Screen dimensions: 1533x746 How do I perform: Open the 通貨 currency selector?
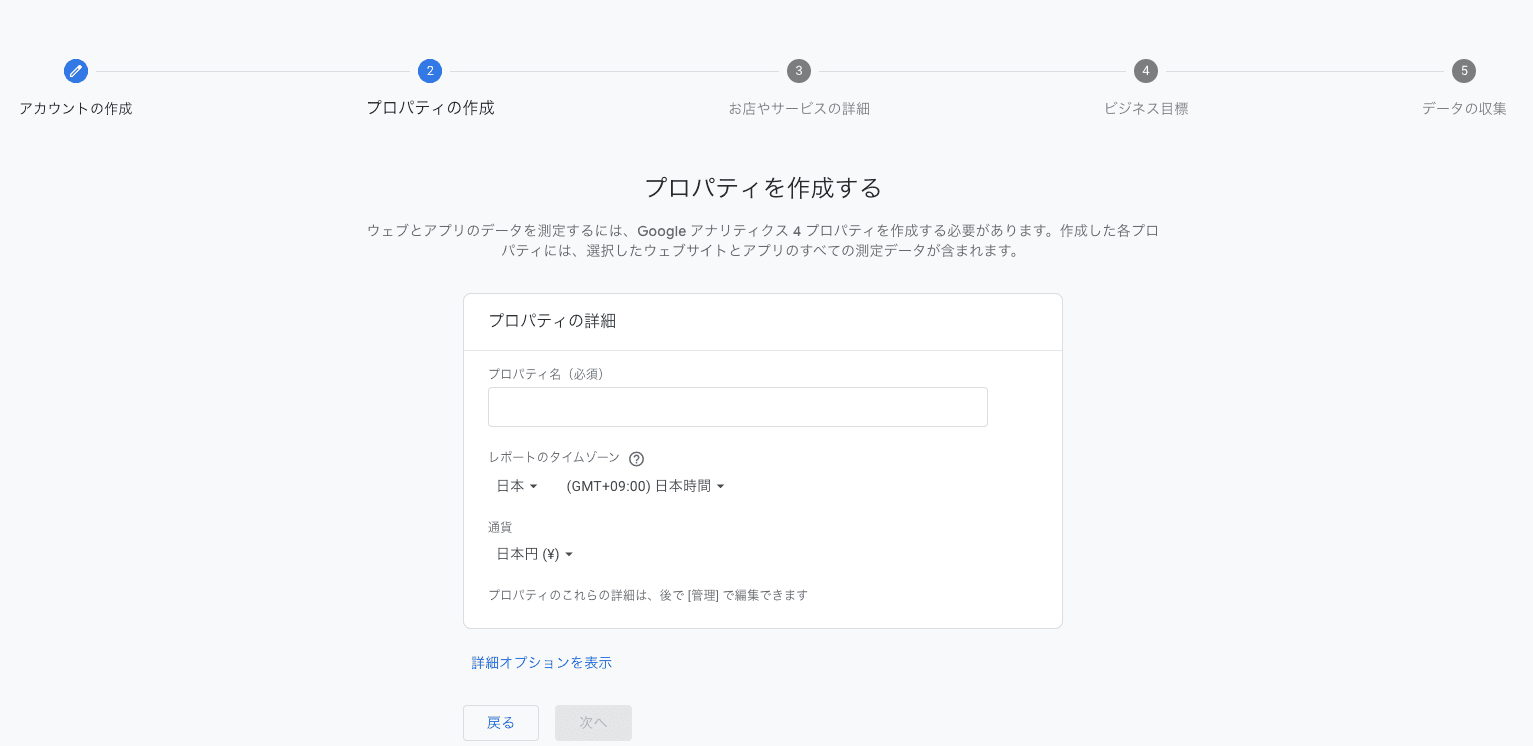click(x=533, y=554)
